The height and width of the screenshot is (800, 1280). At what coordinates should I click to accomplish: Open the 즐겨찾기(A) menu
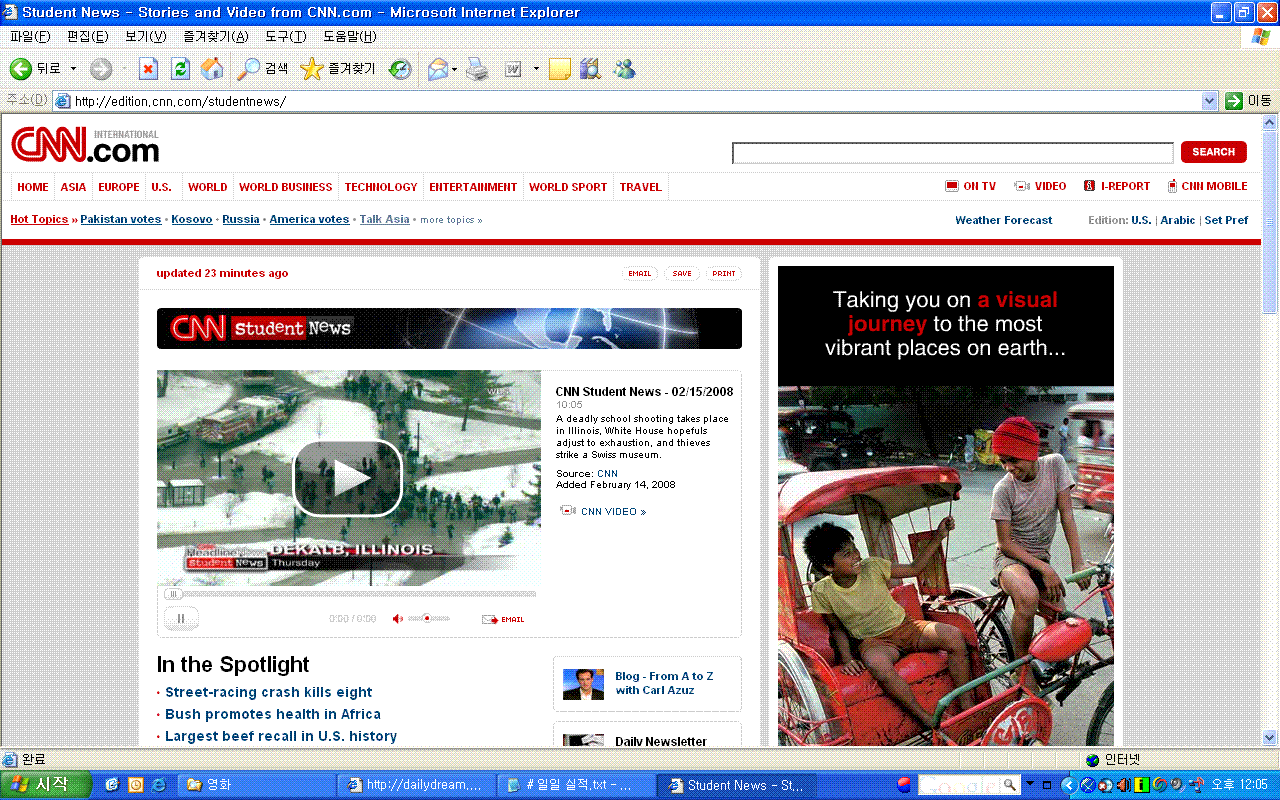click(x=215, y=37)
